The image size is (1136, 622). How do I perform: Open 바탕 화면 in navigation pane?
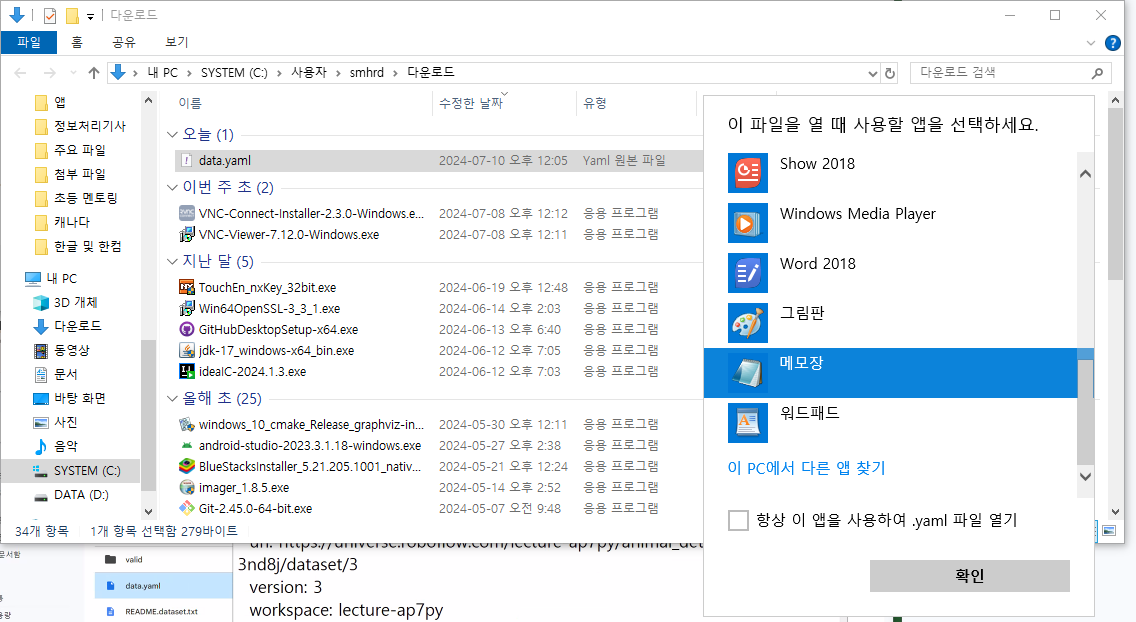(80, 398)
